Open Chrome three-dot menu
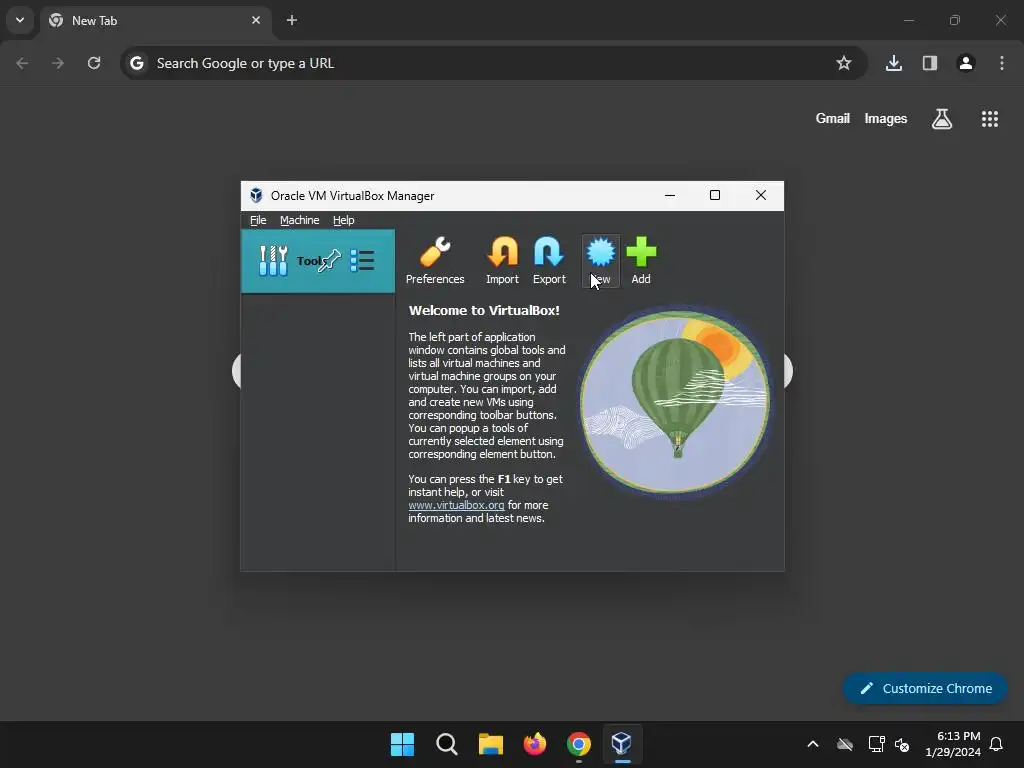Screen dimensions: 1024x768 pyautogui.click(x=1002, y=63)
